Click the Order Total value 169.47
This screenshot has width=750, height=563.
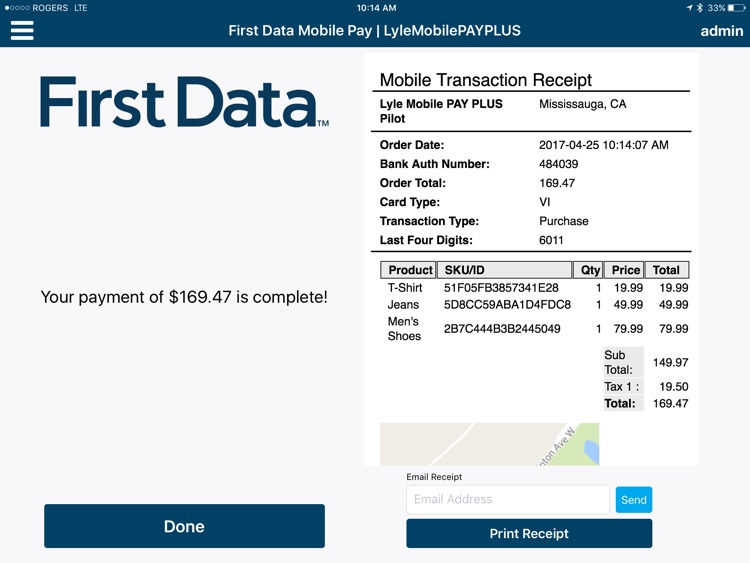pos(557,183)
